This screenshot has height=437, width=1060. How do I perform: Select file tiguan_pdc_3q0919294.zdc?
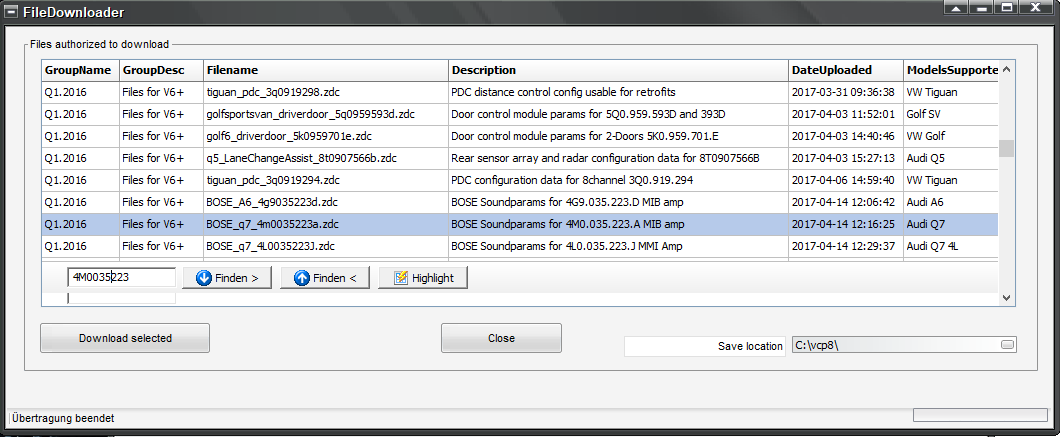coord(273,180)
